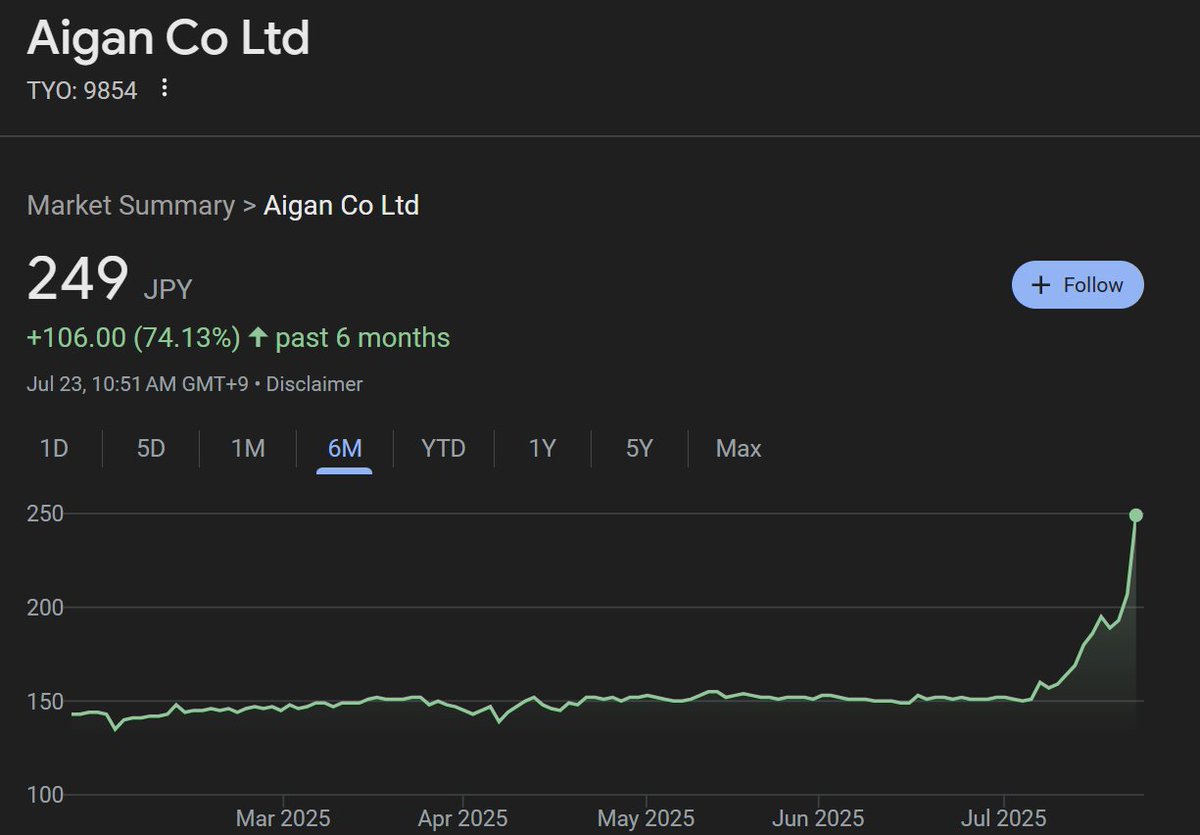Image resolution: width=1200 pixels, height=835 pixels.
Task: Click the May 2025 axis label
Action: 646,818
